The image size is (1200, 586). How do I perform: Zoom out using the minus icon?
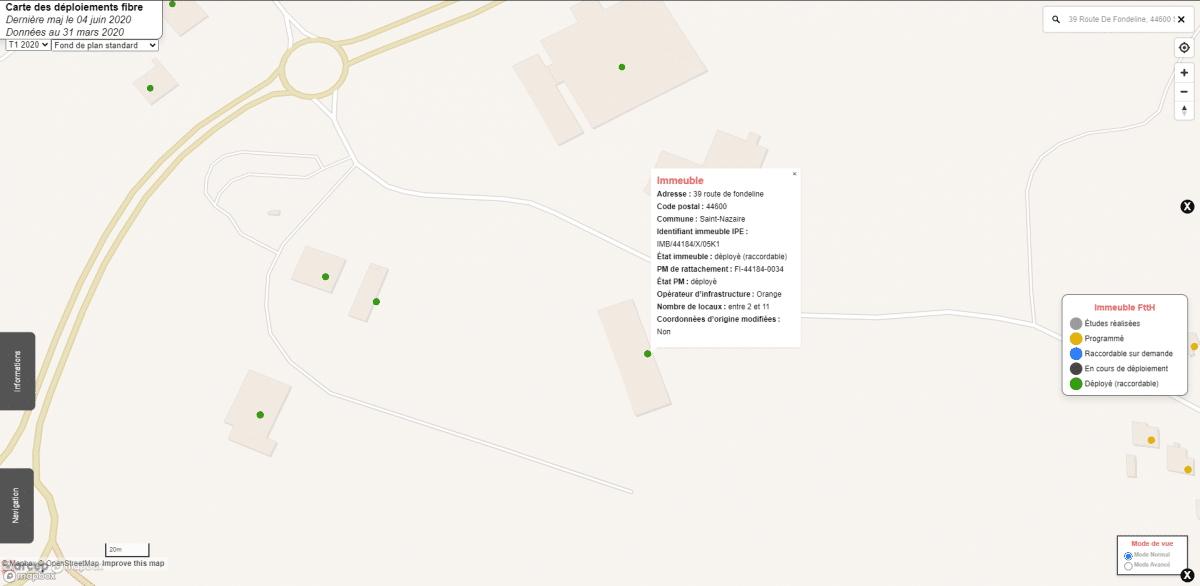1184,91
